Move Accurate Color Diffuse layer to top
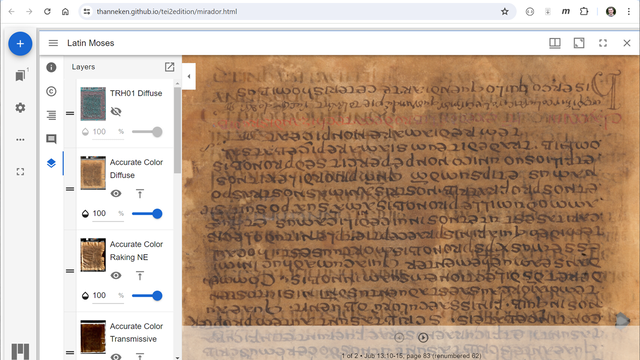Image resolution: width=640 pixels, height=360 pixels. coord(140,194)
